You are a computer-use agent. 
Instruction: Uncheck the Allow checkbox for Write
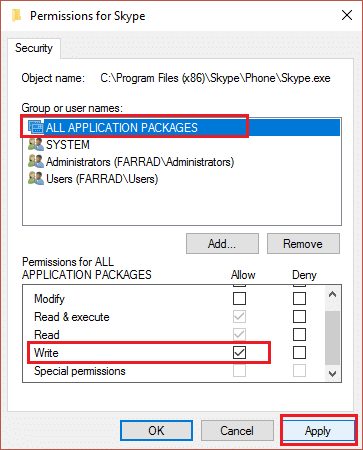239,353
